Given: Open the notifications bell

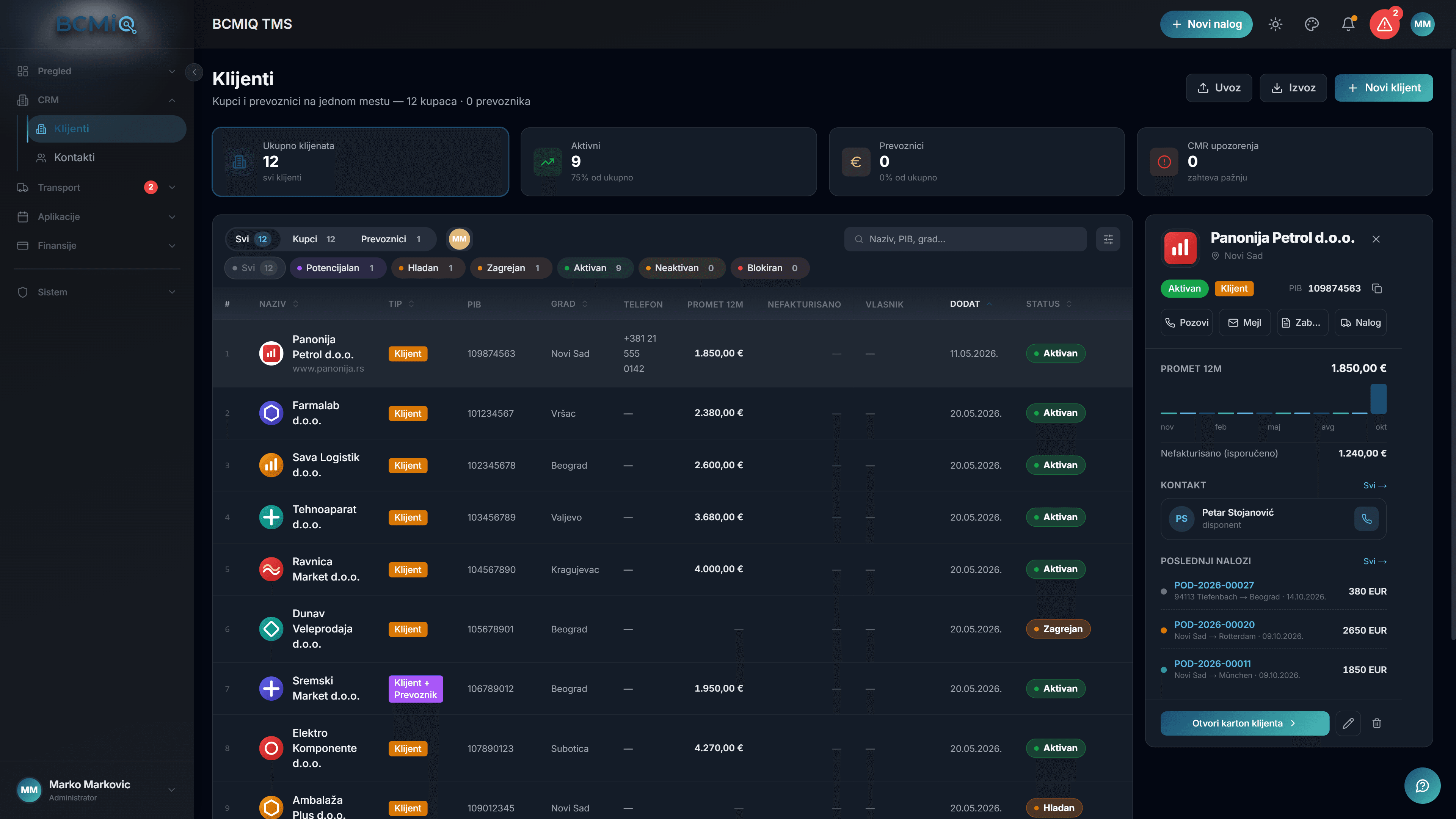Looking at the screenshot, I should click(1348, 24).
